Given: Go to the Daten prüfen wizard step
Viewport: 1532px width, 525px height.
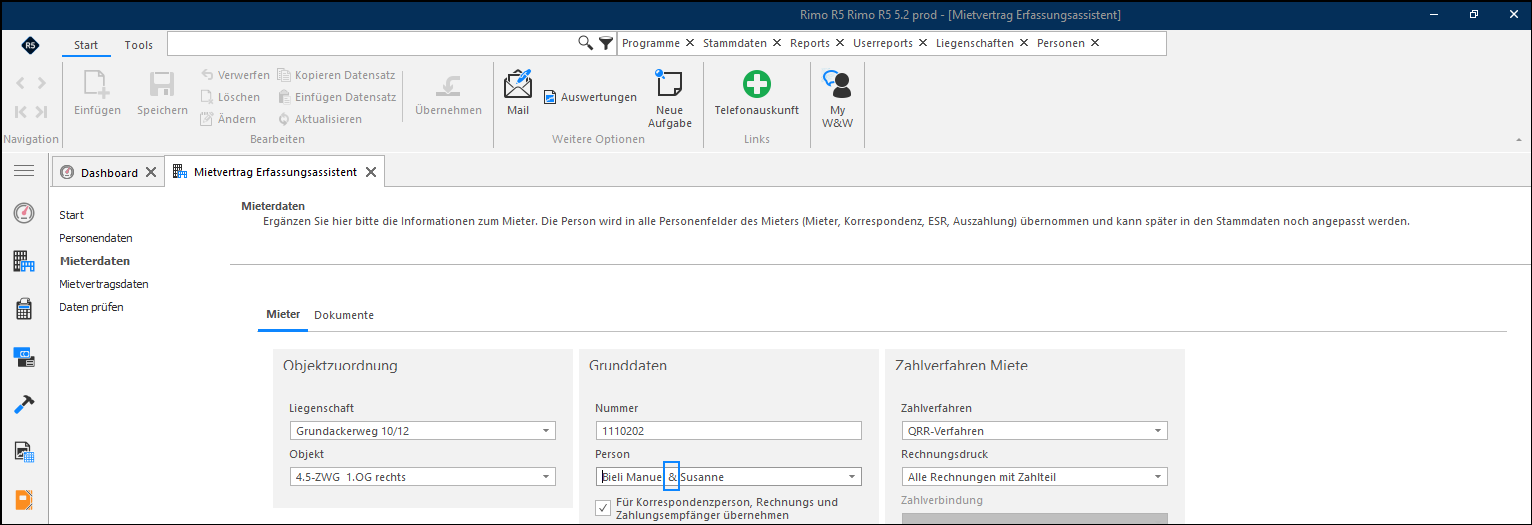Looking at the screenshot, I should (x=92, y=307).
